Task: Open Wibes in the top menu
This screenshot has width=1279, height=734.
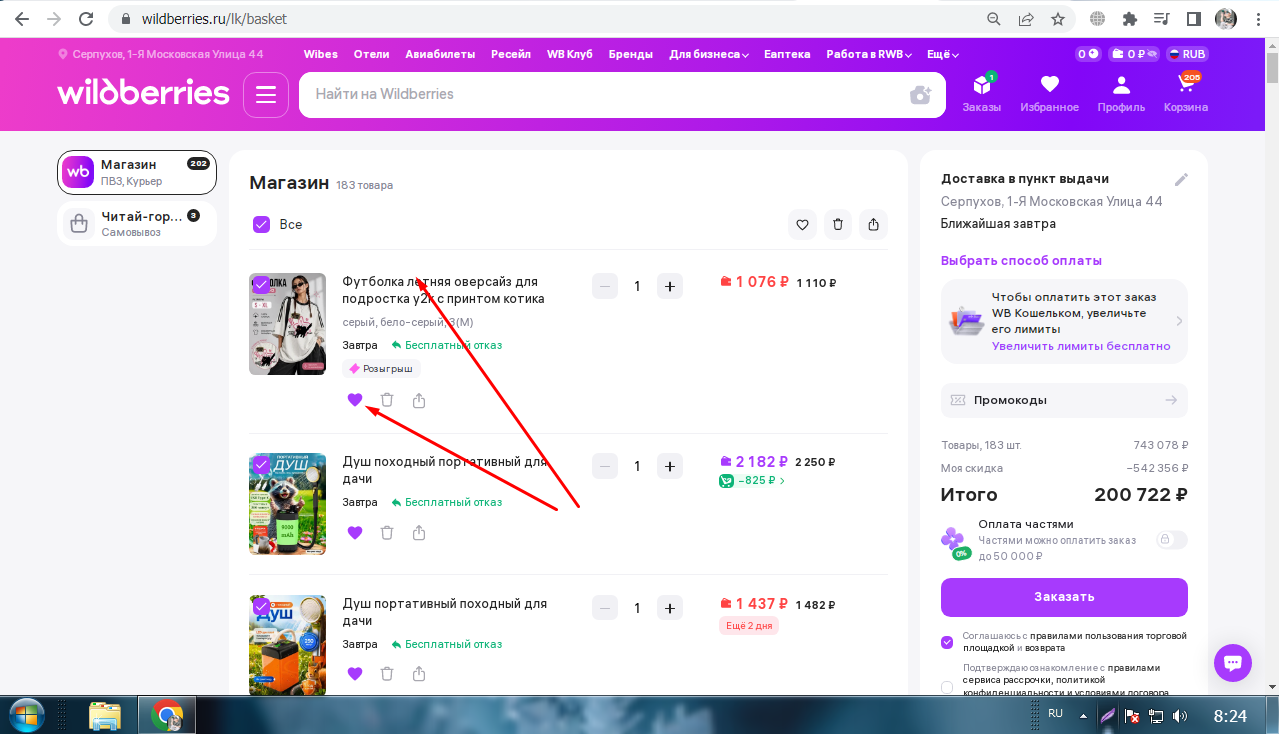Action: [x=321, y=54]
